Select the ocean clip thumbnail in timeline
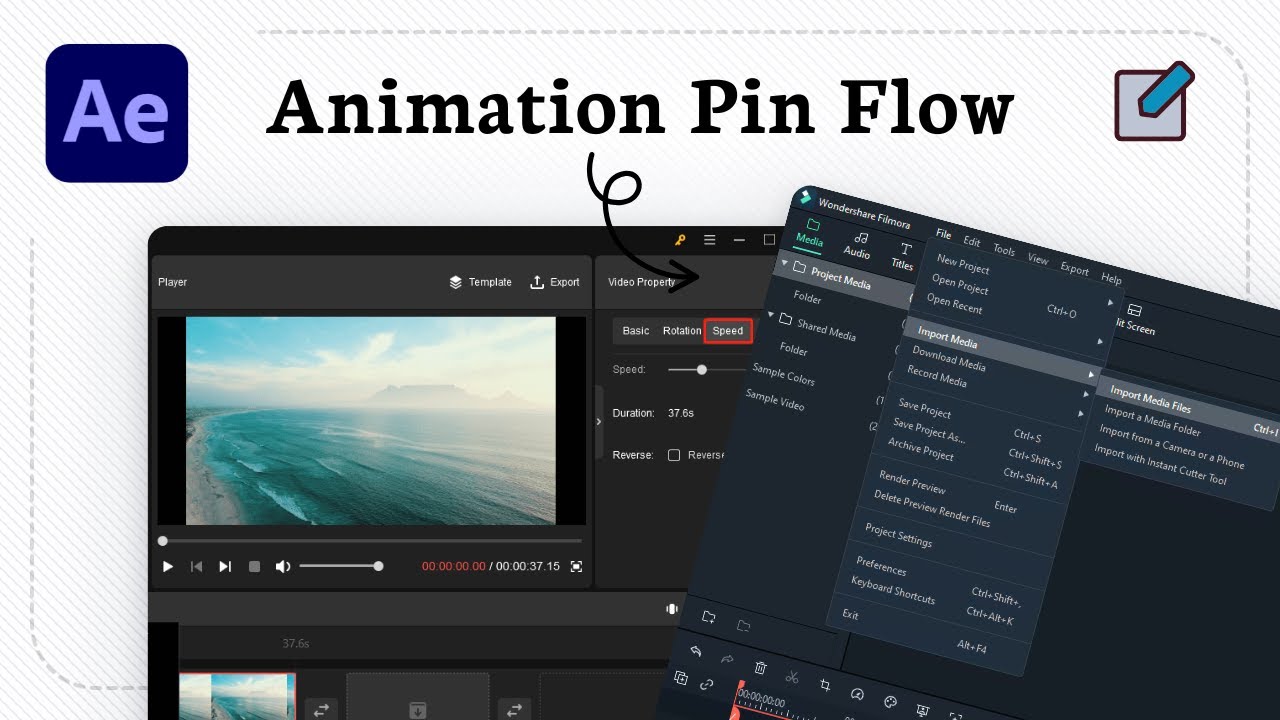The height and width of the screenshot is (720, 1280). point(238,697)
